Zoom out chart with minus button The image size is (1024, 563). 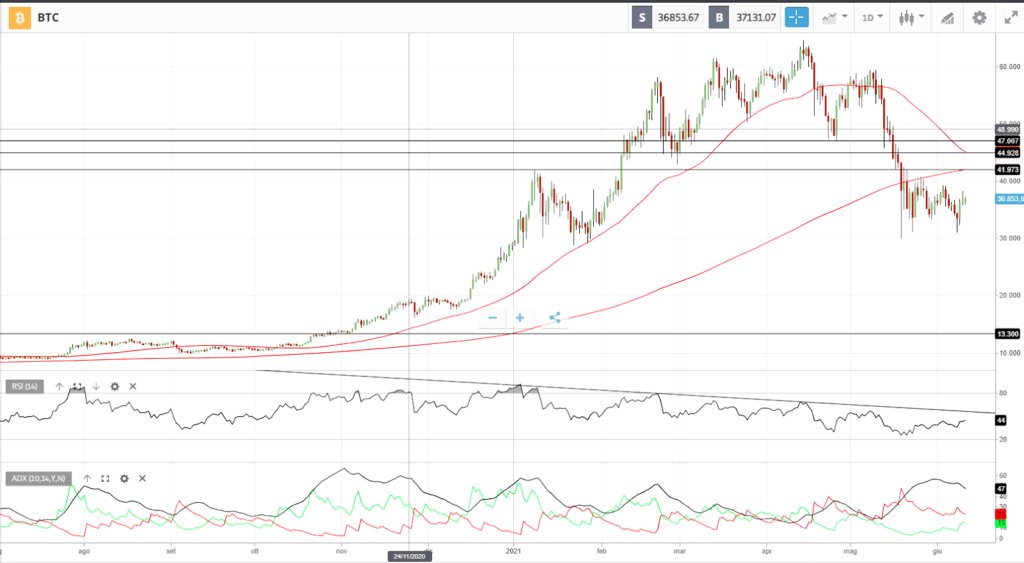coord(492,318)
